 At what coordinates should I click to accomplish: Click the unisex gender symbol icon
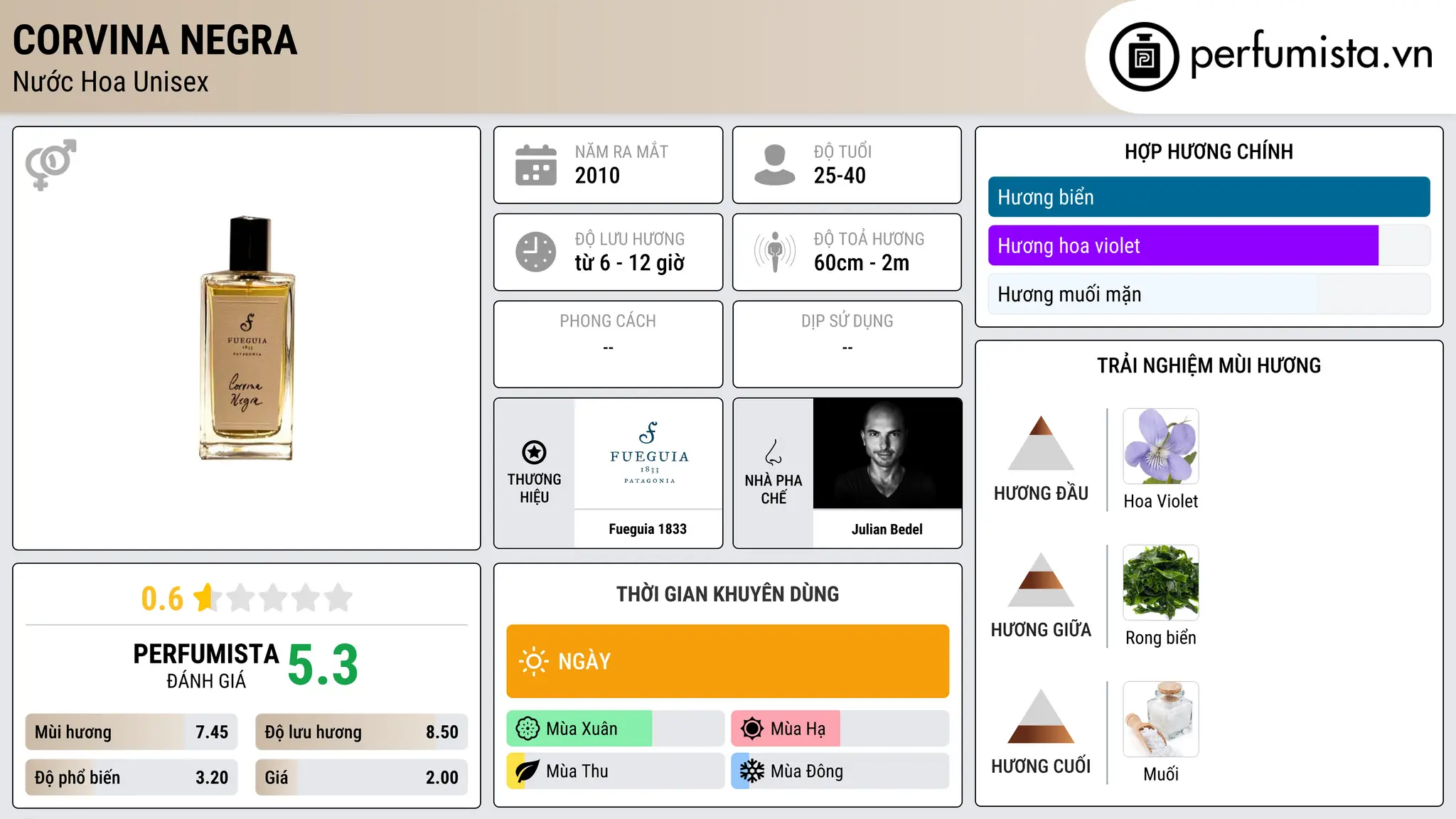[50, 164]
